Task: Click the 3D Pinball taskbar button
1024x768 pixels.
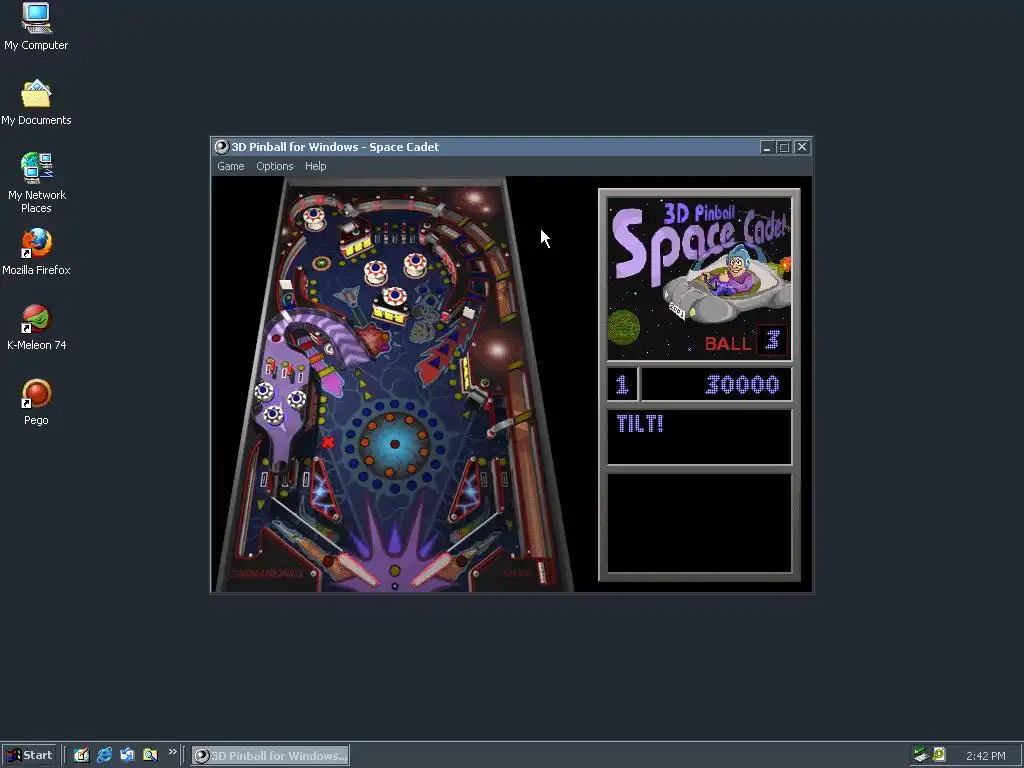Action: point(270,756)
